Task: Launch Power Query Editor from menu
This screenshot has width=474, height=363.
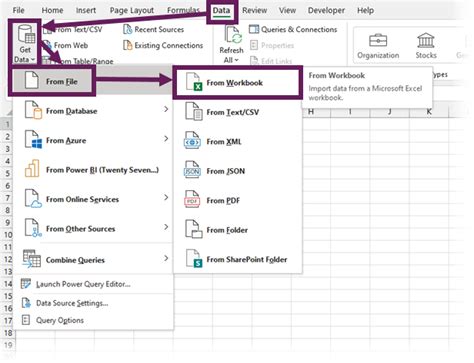Action: [83, 284]
